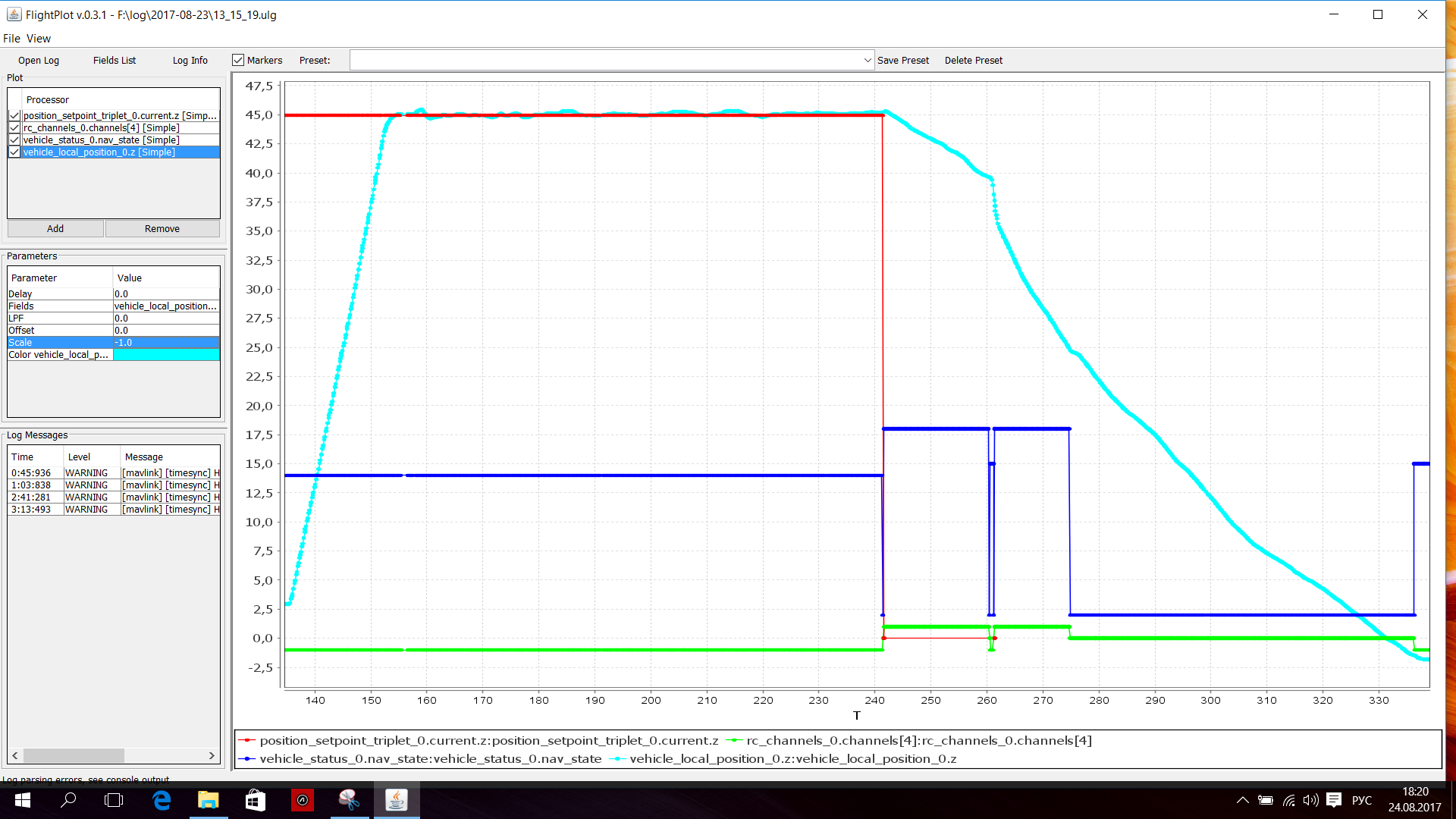Open the Fields List window

(x=114, y=60)
